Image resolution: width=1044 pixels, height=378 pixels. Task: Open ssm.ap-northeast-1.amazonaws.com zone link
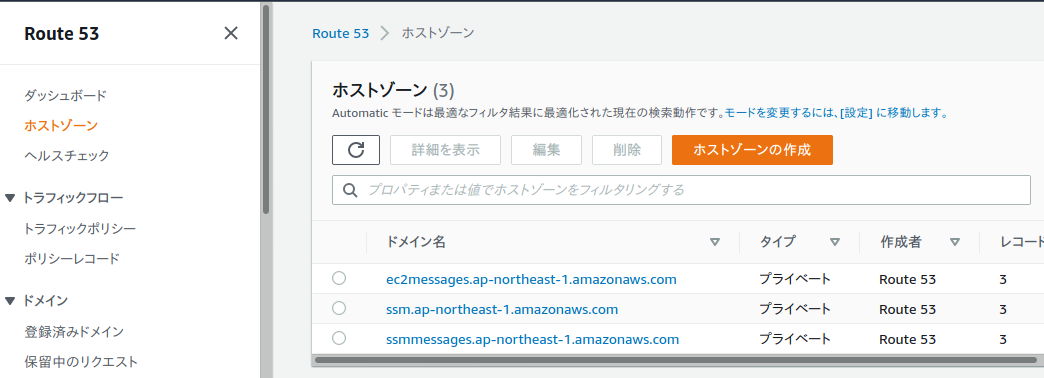coord(502,309)
